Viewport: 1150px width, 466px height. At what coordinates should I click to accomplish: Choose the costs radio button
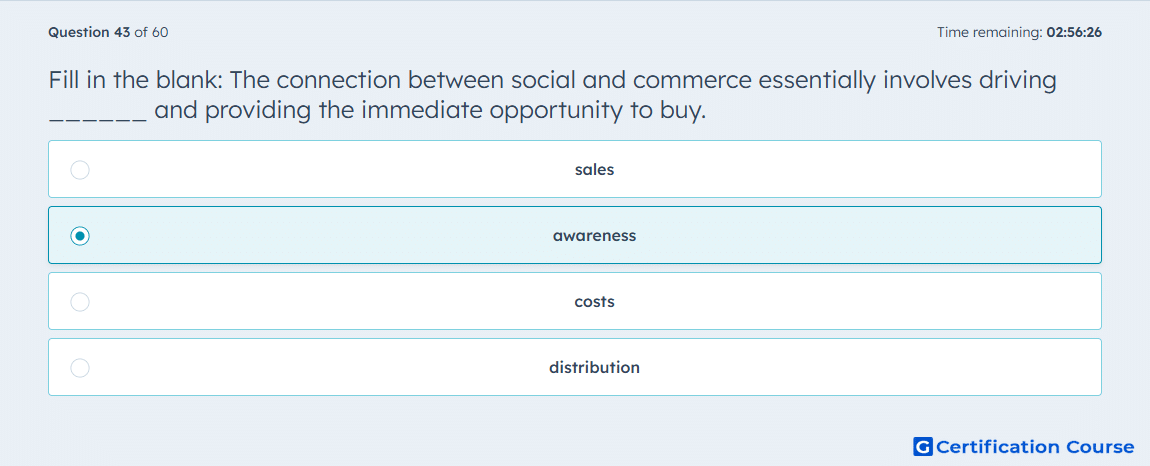coord(80,302)
